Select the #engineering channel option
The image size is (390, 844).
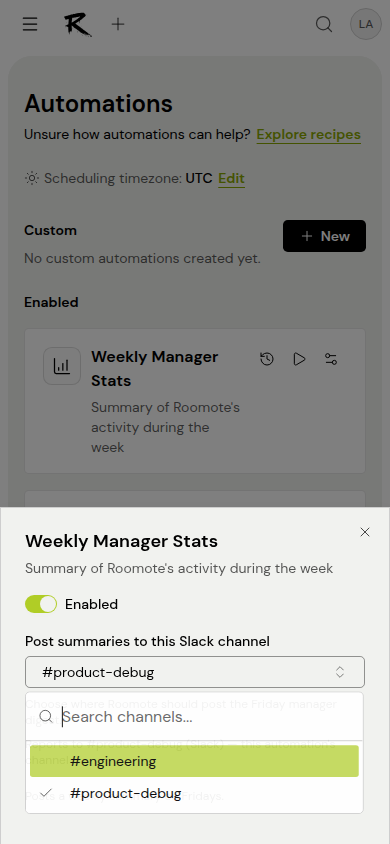tap(194, 761)
